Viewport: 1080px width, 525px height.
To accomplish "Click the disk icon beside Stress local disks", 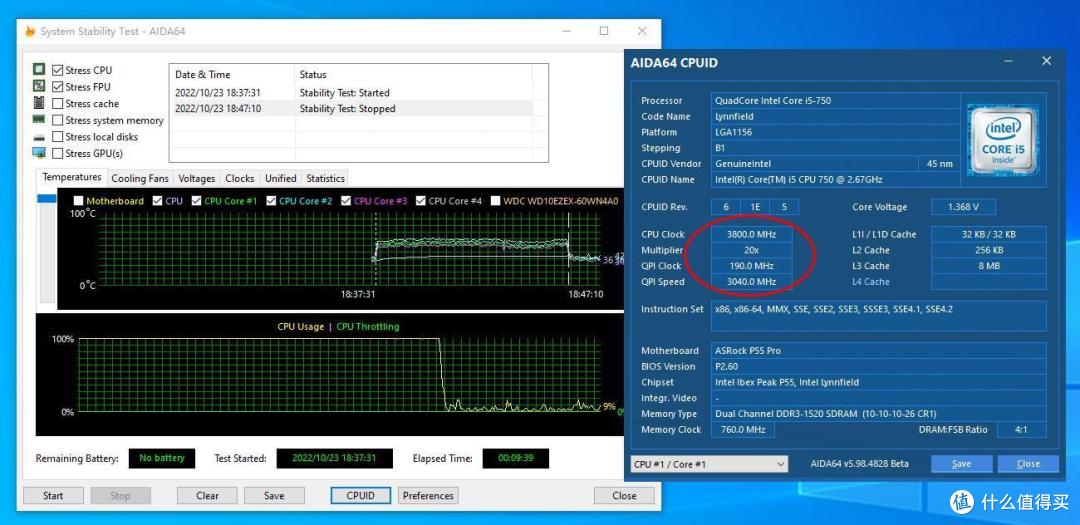I will pyautogui.click(x=39, y=137).
